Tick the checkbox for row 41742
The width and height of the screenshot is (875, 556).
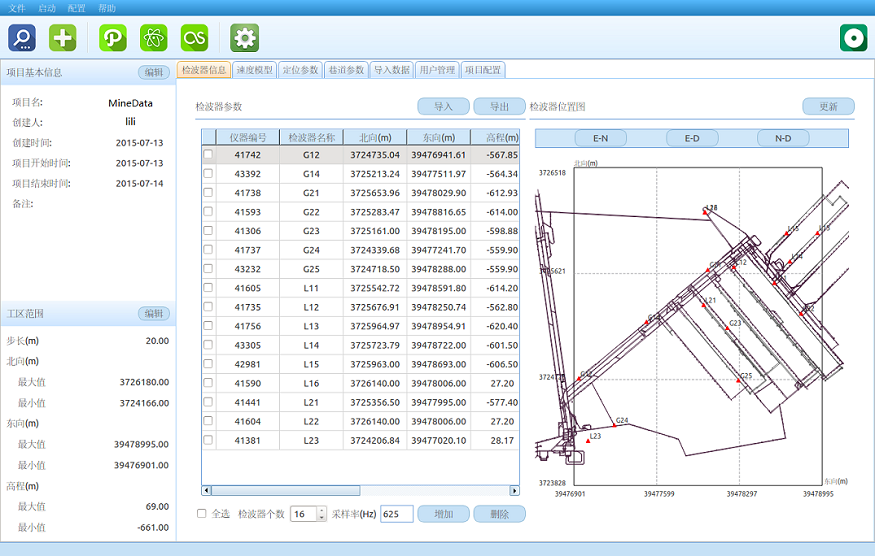[208, 155]
